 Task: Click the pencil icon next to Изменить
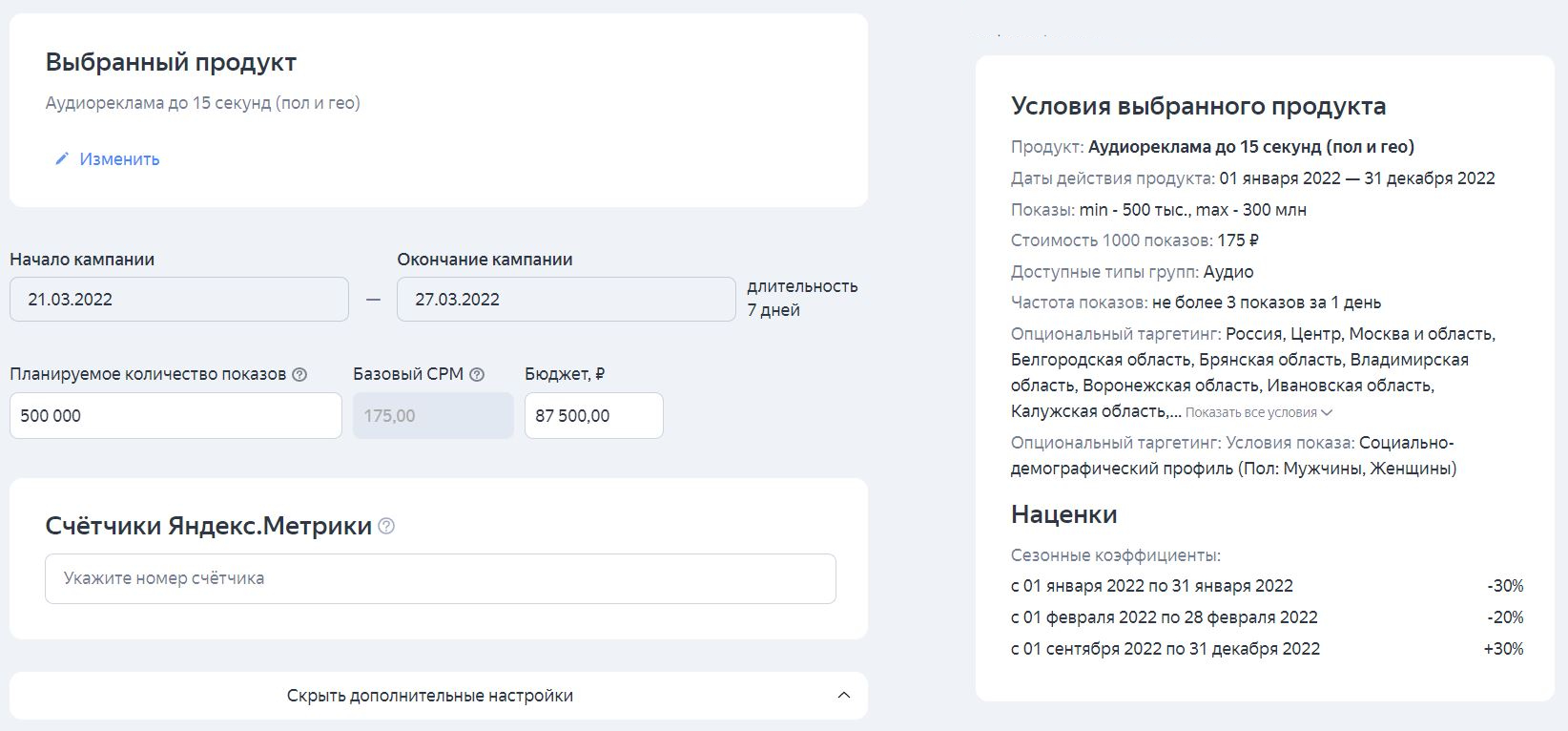pyautogui.click(x=62, y=159)
